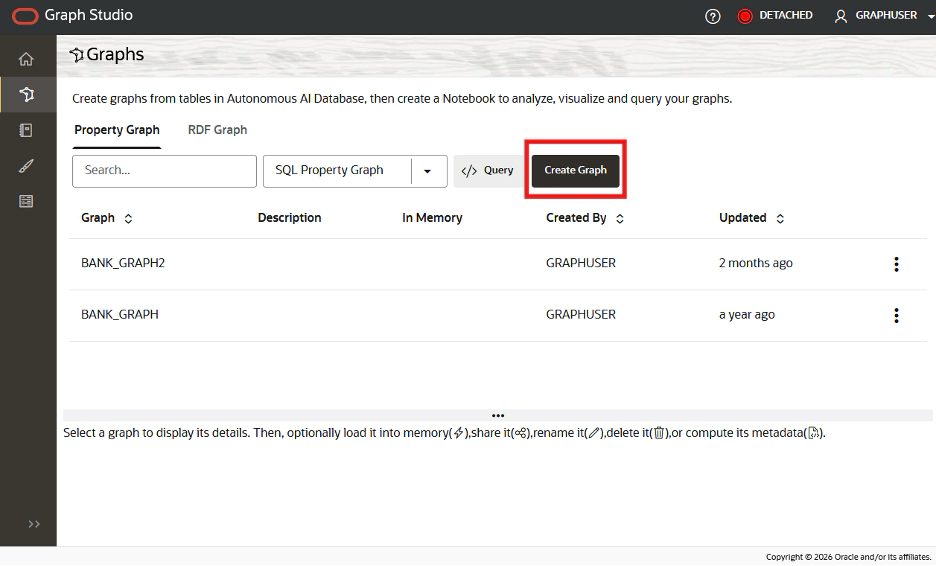Click the graph Search field

(164, 171)
